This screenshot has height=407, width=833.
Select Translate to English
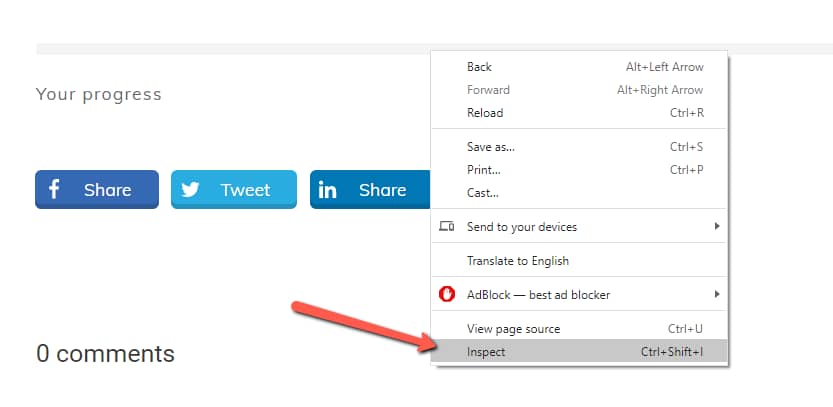point(517,261)
